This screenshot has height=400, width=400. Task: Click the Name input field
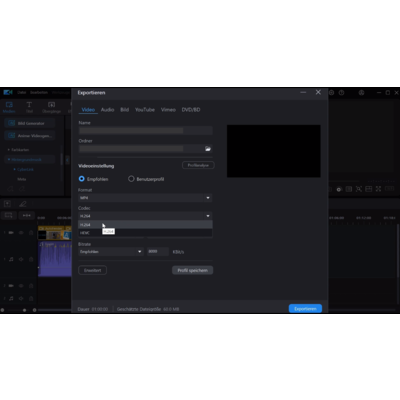click(x=145, y=131)
